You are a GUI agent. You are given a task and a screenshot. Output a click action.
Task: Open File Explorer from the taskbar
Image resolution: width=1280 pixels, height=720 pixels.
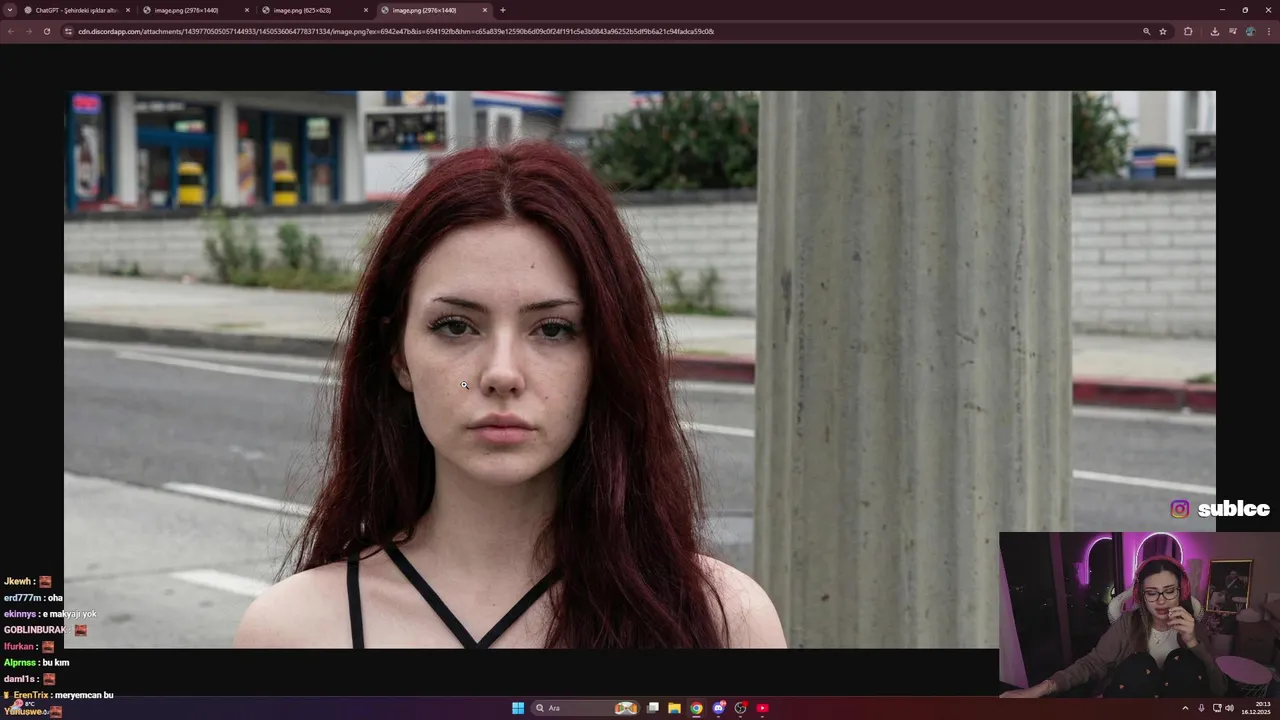click(674, 708)
